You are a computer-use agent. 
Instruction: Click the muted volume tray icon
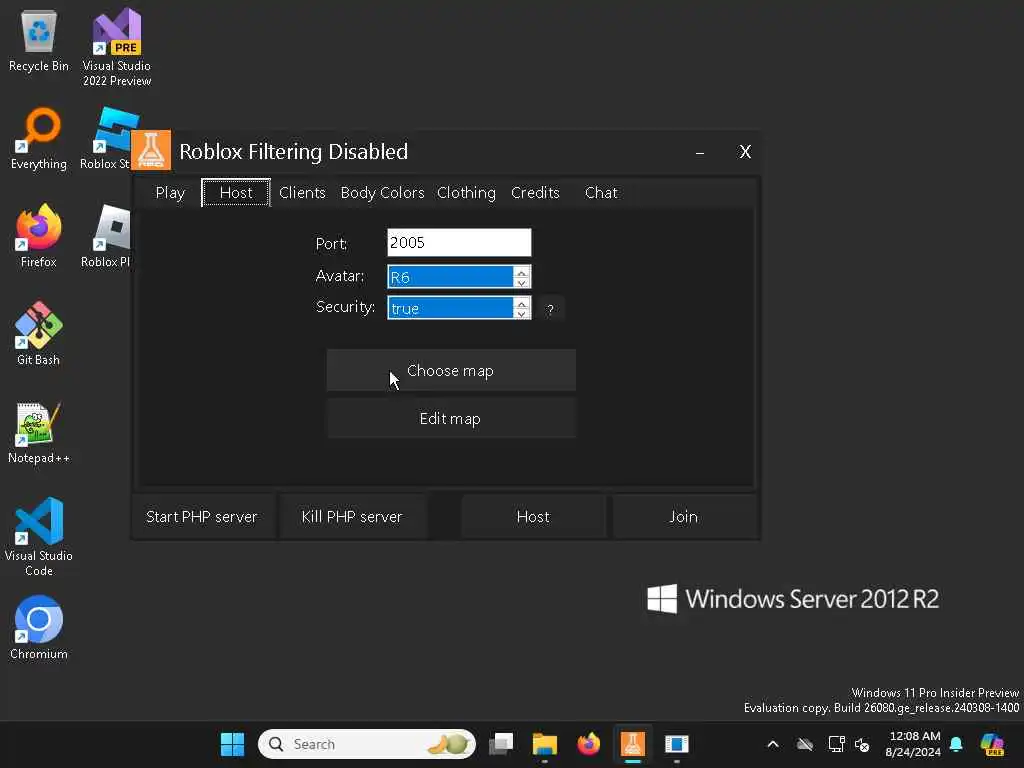point(862,744)
